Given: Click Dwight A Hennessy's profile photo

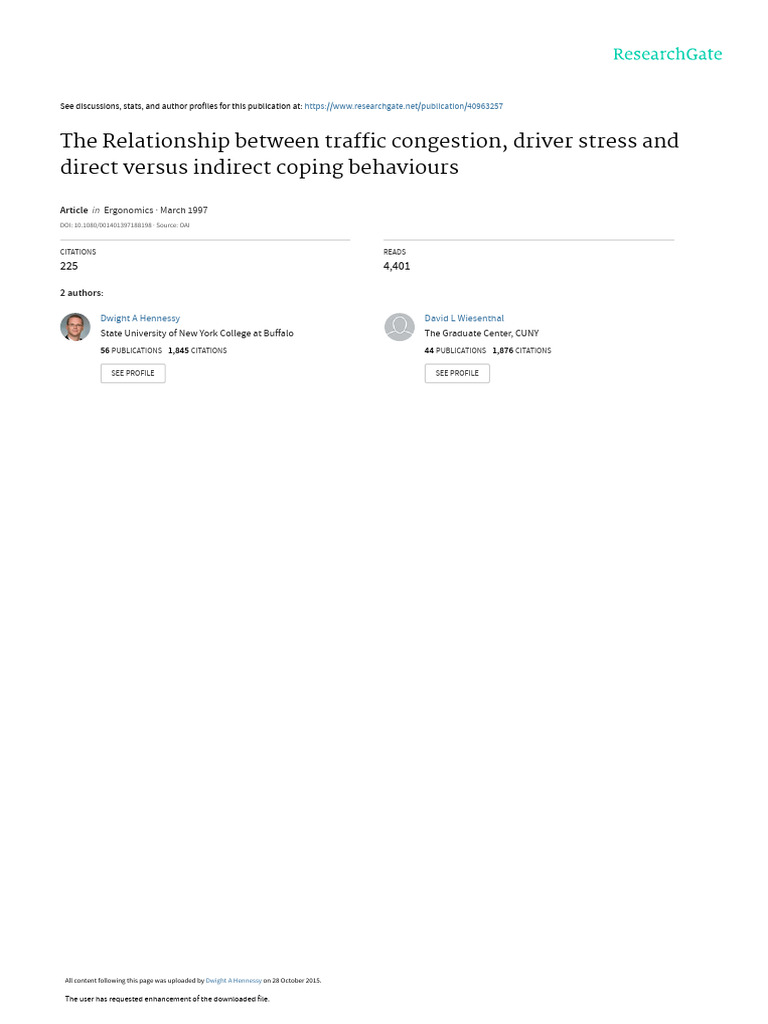Looking at the screenshot, I should pyautogui.click(x=75, y=327).
